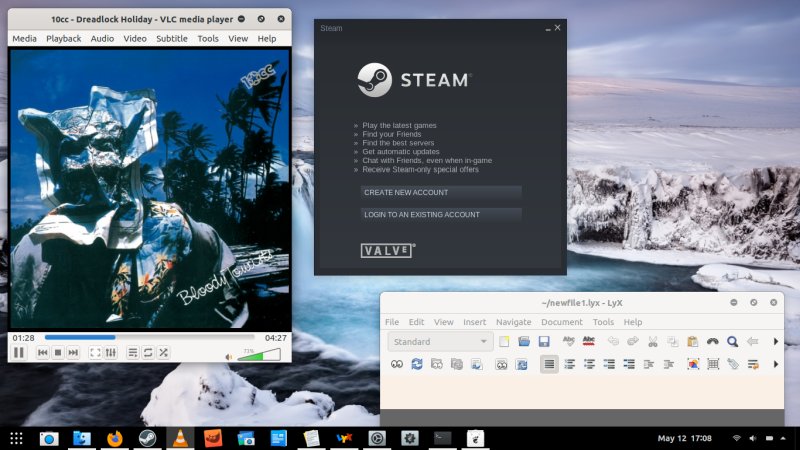Open the Playback menu in VLC
800x450 pixels.
[x=63, y=38]
